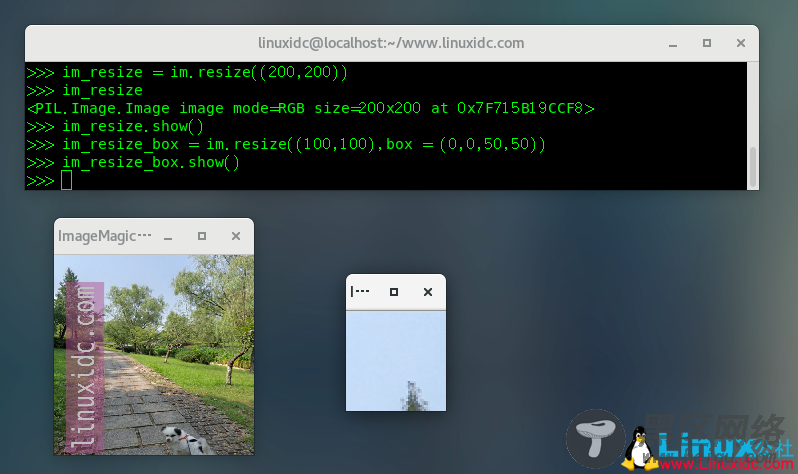Image resolution: width=798 pixels, height=474 pixels.
Task: Close the ImageMagick window
Action: pyautogui.click(x=236, y=236)
